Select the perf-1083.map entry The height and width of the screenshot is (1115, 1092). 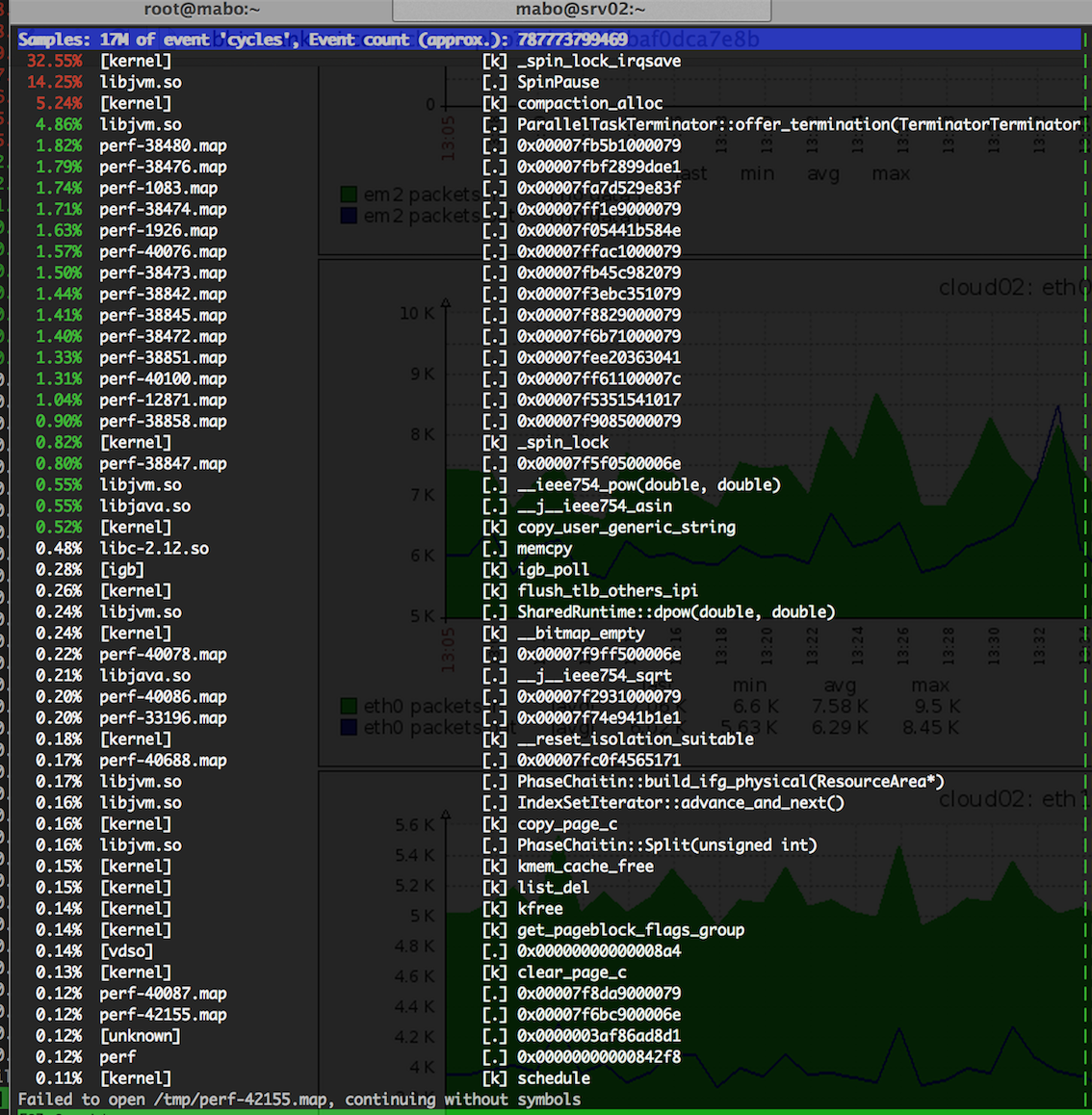pos(159,189)
